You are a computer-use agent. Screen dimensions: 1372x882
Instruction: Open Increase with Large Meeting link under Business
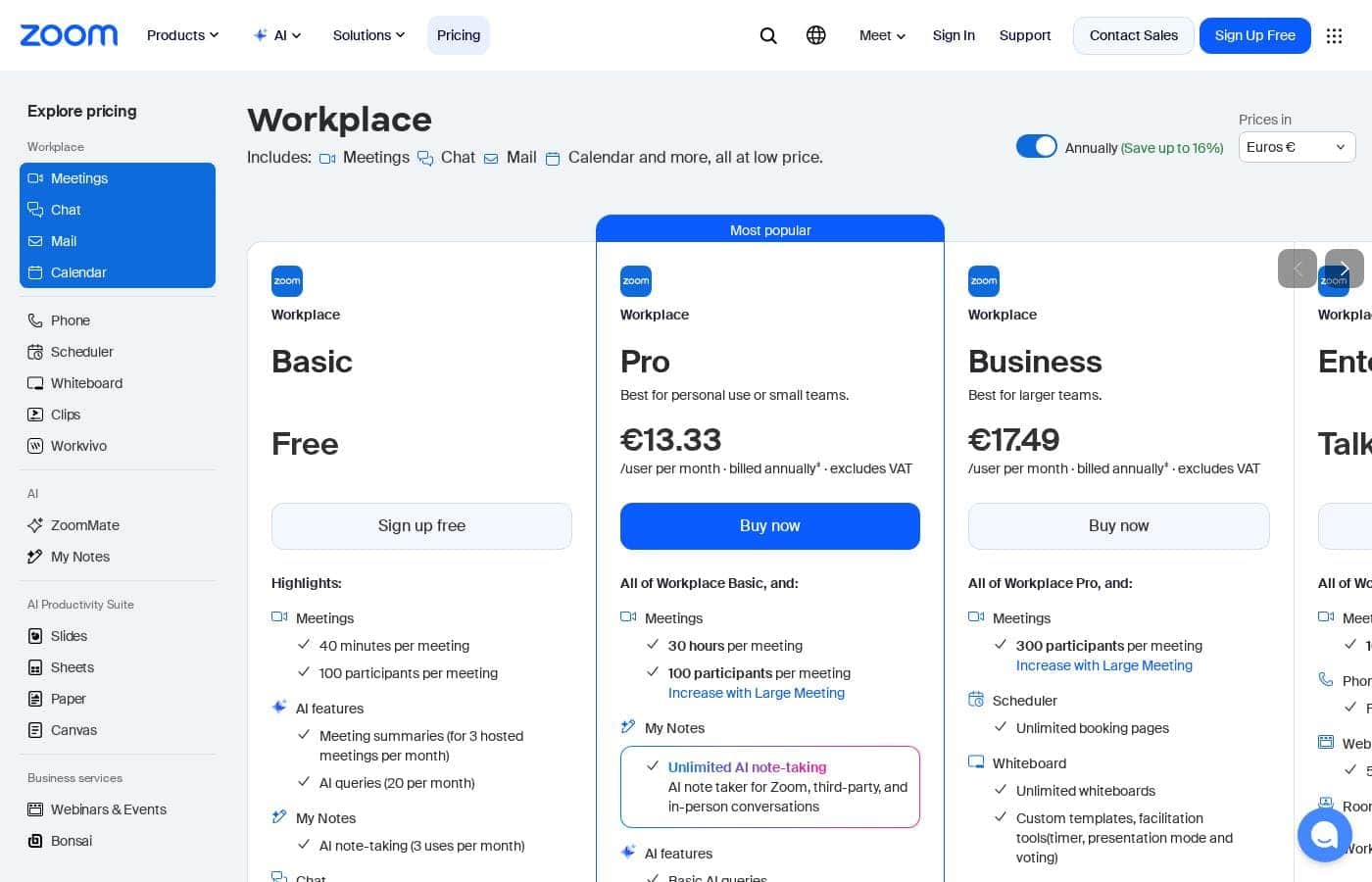pyautogui.click(x=1104, y=665)
